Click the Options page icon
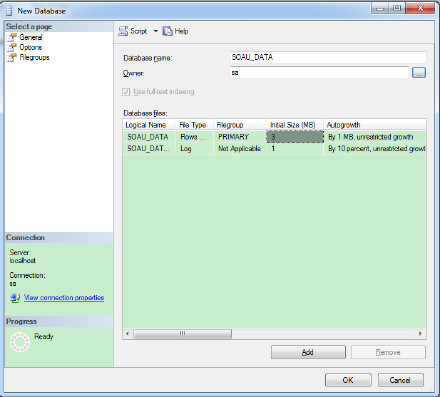This screenshot has width=440, height=397. 12,47
